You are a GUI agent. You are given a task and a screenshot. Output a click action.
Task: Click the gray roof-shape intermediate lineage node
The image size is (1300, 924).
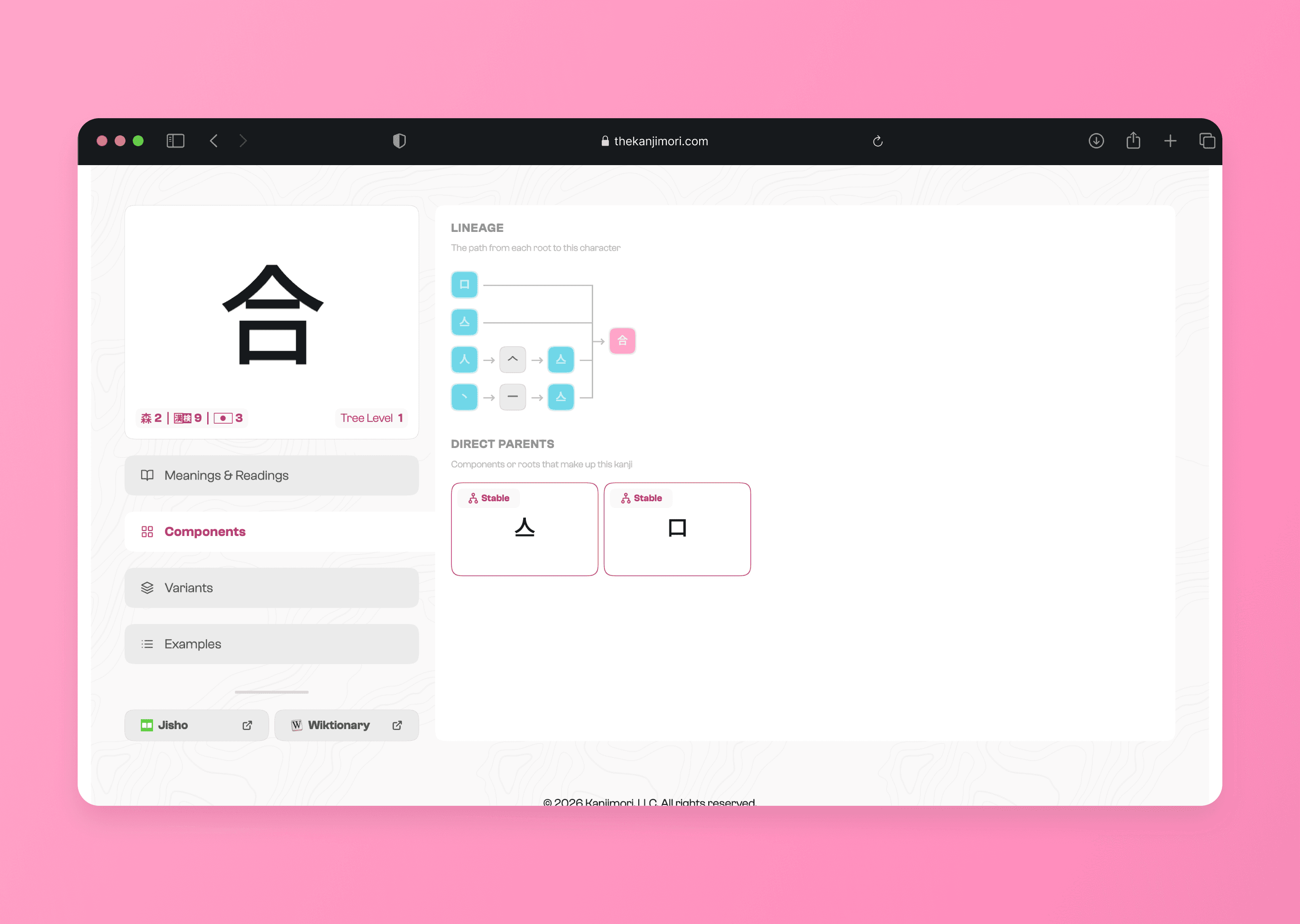[512, 360]
